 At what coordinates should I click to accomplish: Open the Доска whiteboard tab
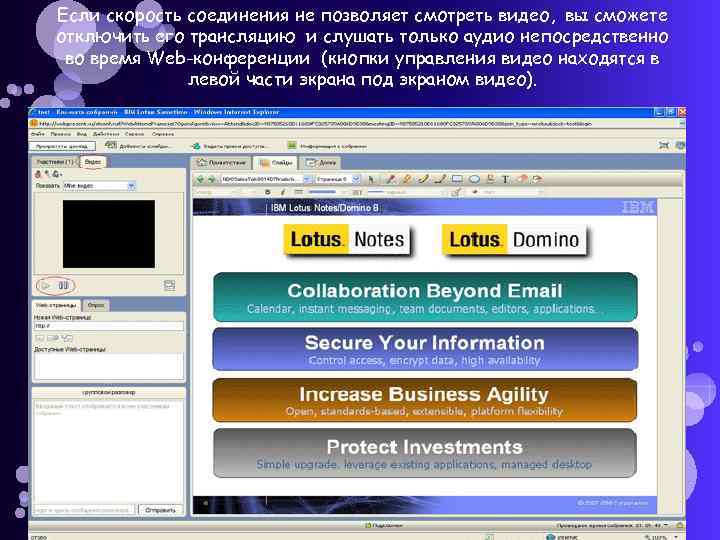coord(321,163)
